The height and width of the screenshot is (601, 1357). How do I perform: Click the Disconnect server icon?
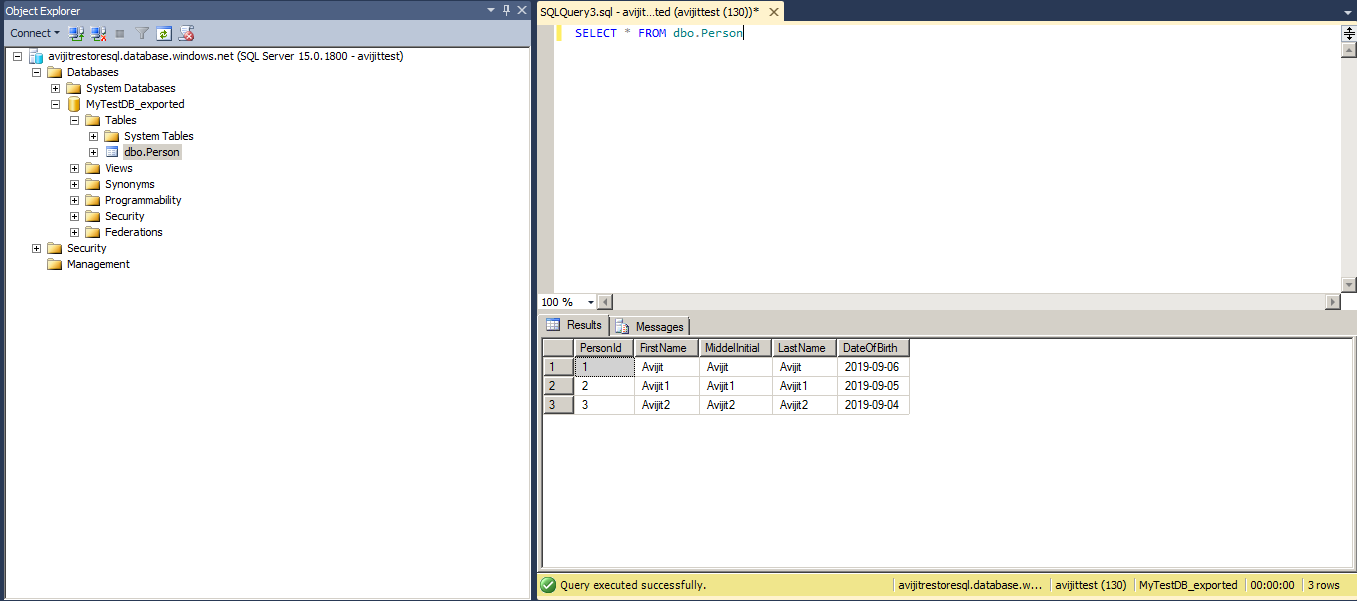pyautogui.click(x=97, y=33)
